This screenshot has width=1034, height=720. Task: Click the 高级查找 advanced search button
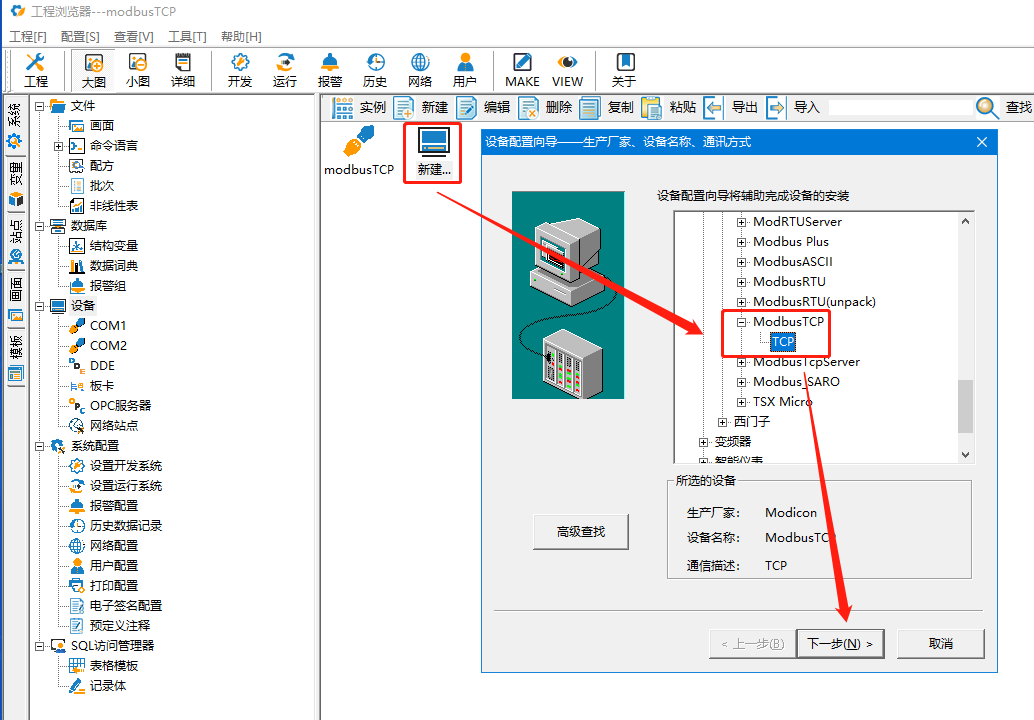coord(581,532)
